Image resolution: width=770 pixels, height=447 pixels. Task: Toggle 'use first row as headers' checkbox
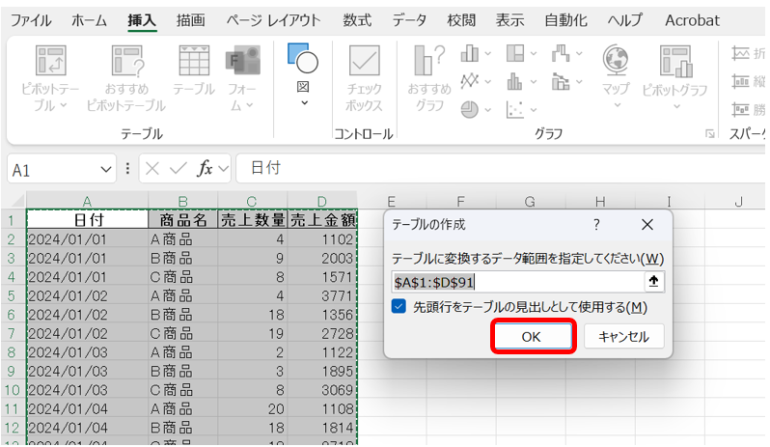(399, 307)
